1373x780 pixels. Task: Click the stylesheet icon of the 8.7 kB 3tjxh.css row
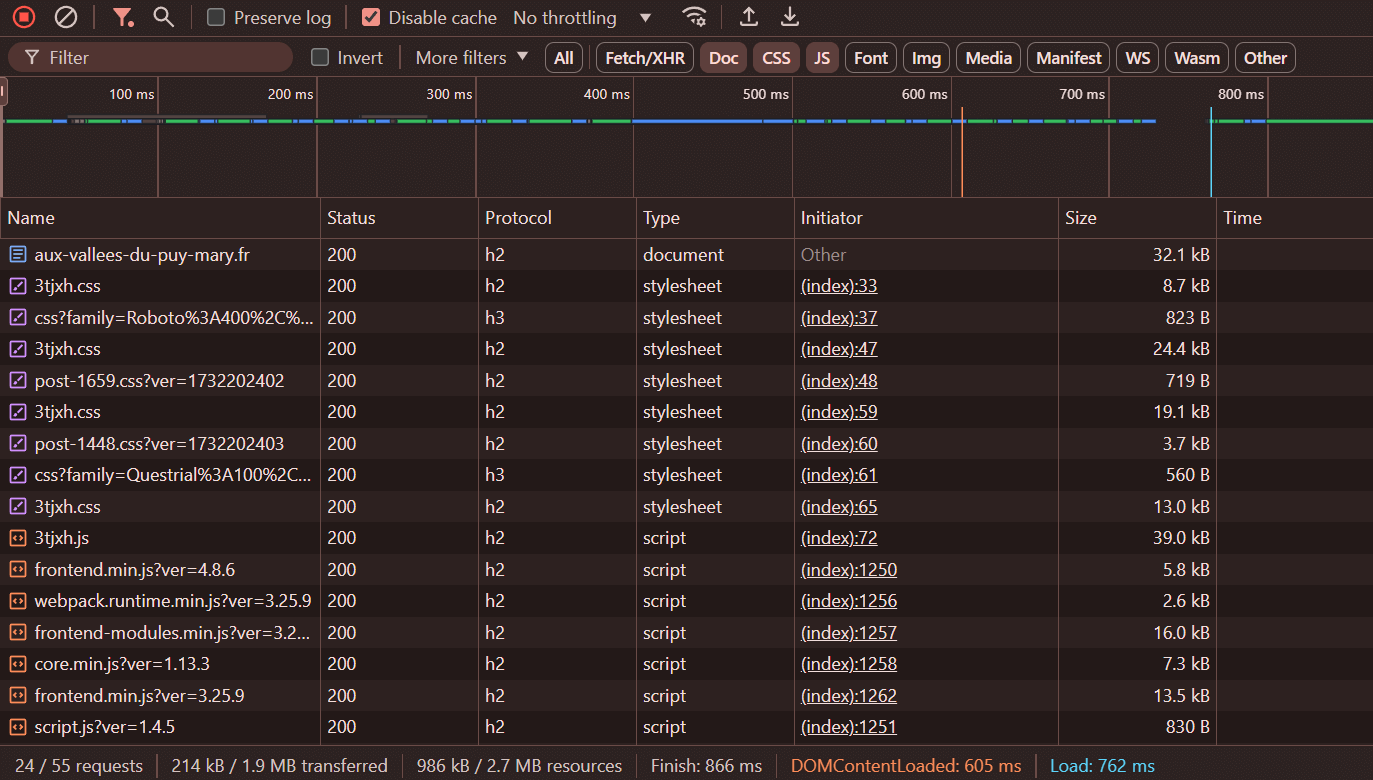17,286
